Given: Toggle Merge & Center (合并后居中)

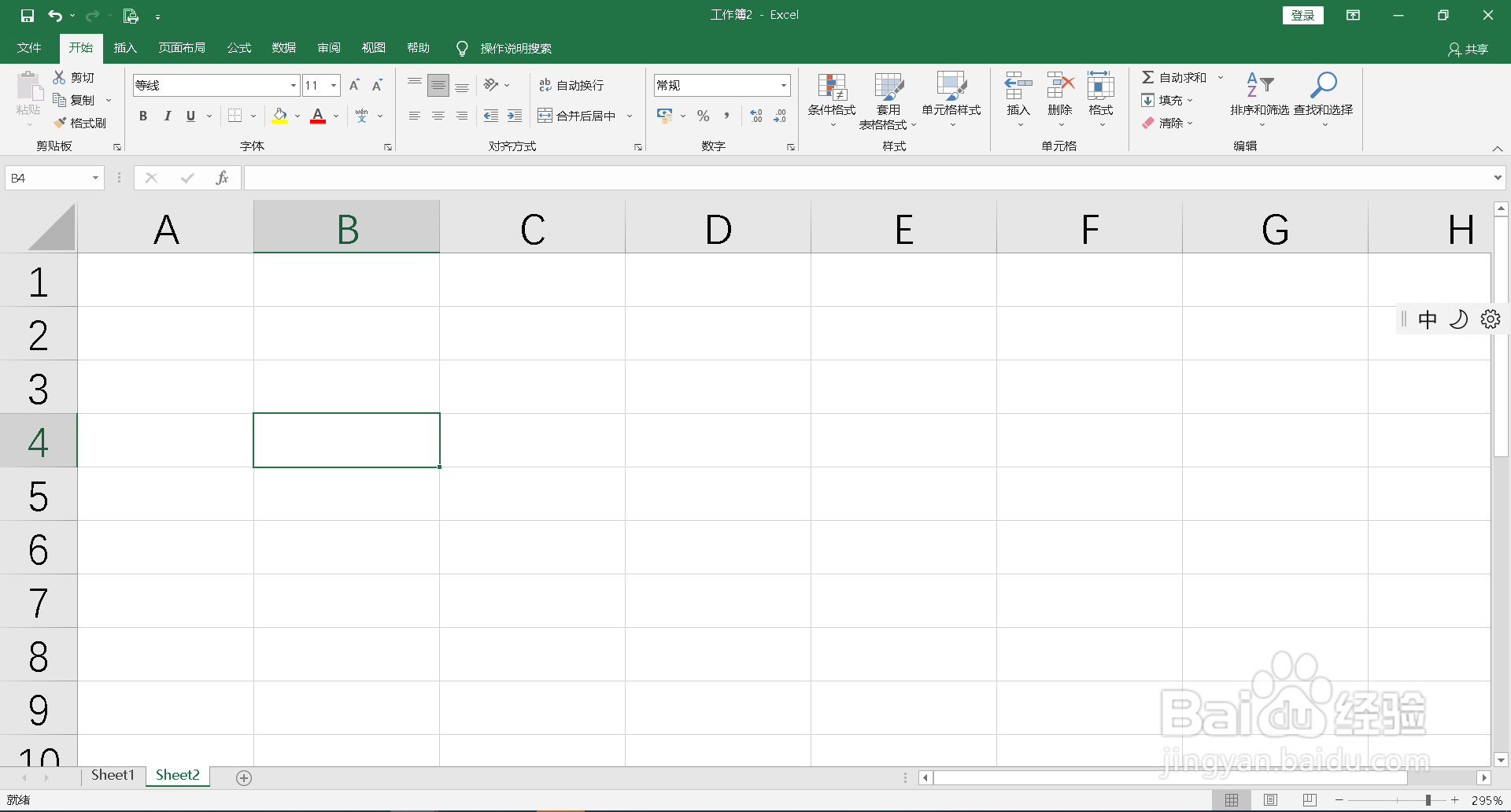Looking at the screenshot, I should click(x=578, y=116).
